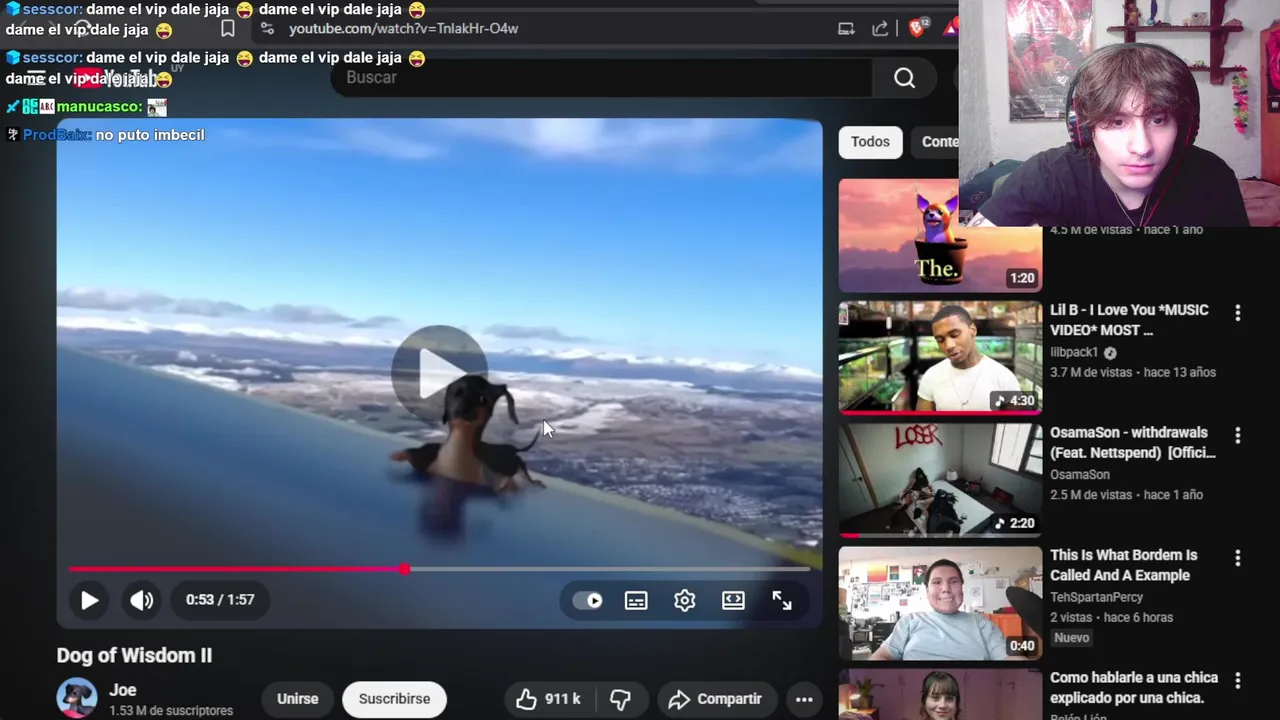The width and height of the screenshot is (1280, 720).
Task: Enter fullscreen with the expand icon
Action: [782, 600]
